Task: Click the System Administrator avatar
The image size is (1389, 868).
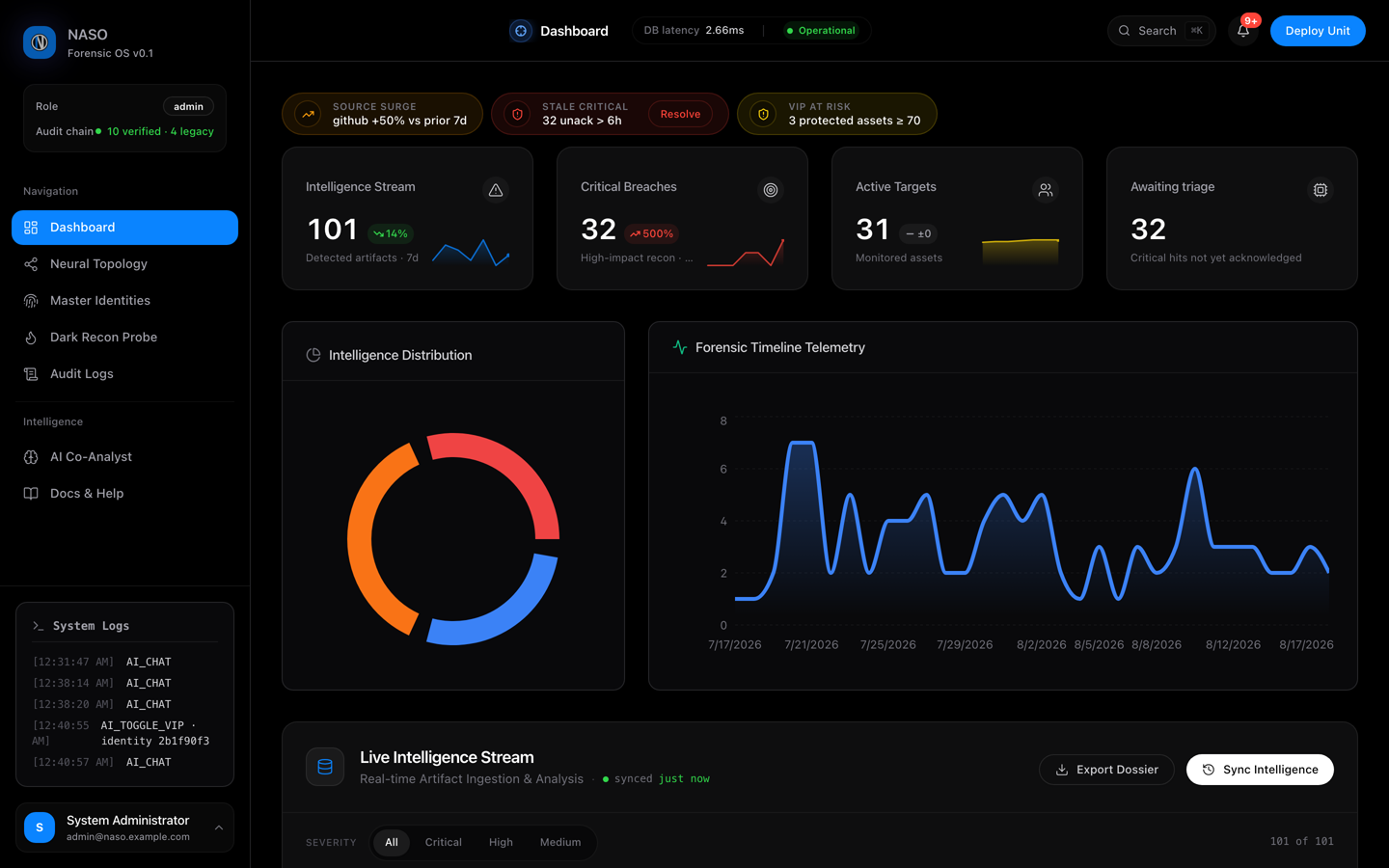Action: point(40,827)
